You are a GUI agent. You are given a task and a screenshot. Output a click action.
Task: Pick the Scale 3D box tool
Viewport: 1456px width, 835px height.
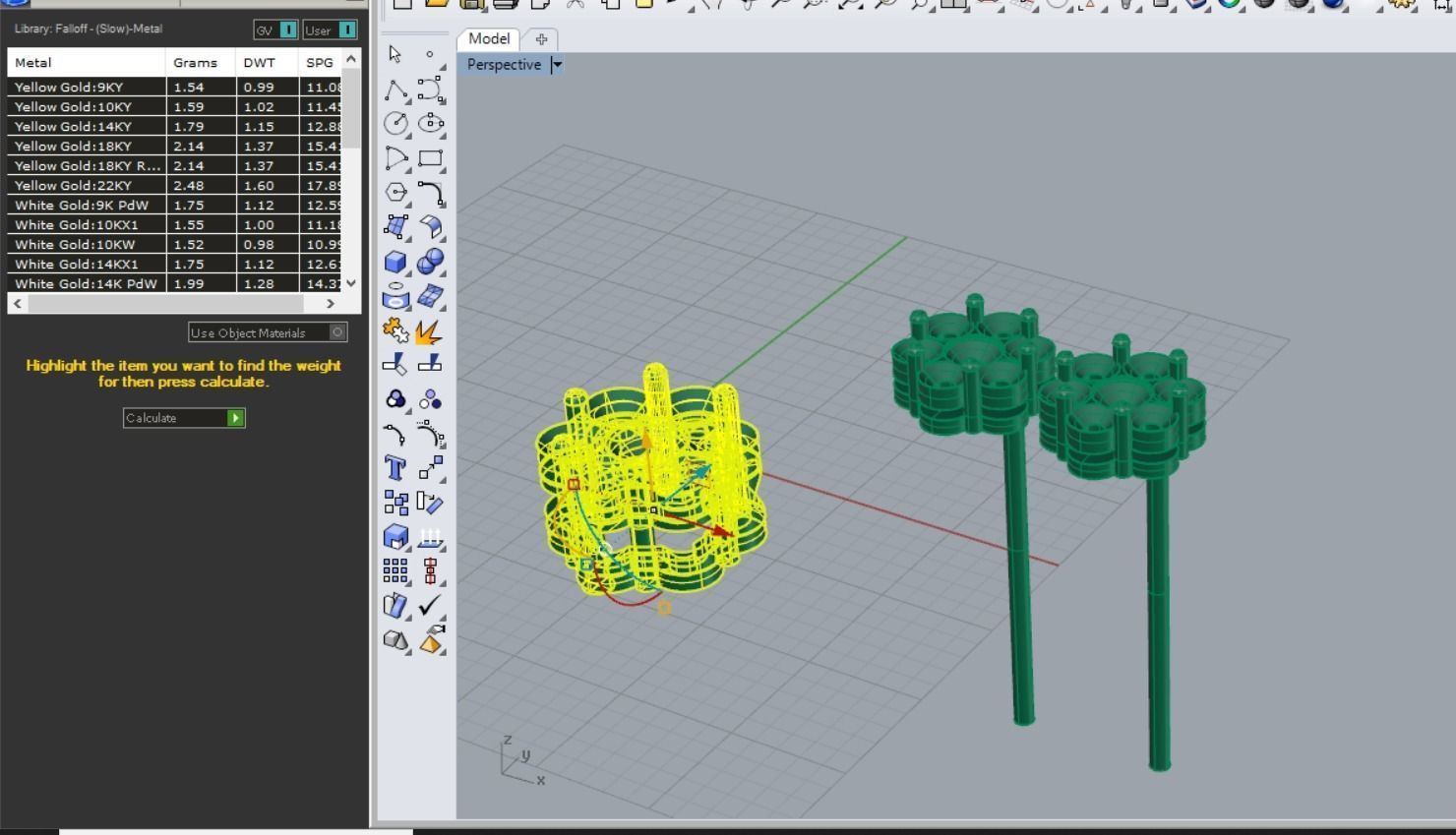tap(395, 537)
